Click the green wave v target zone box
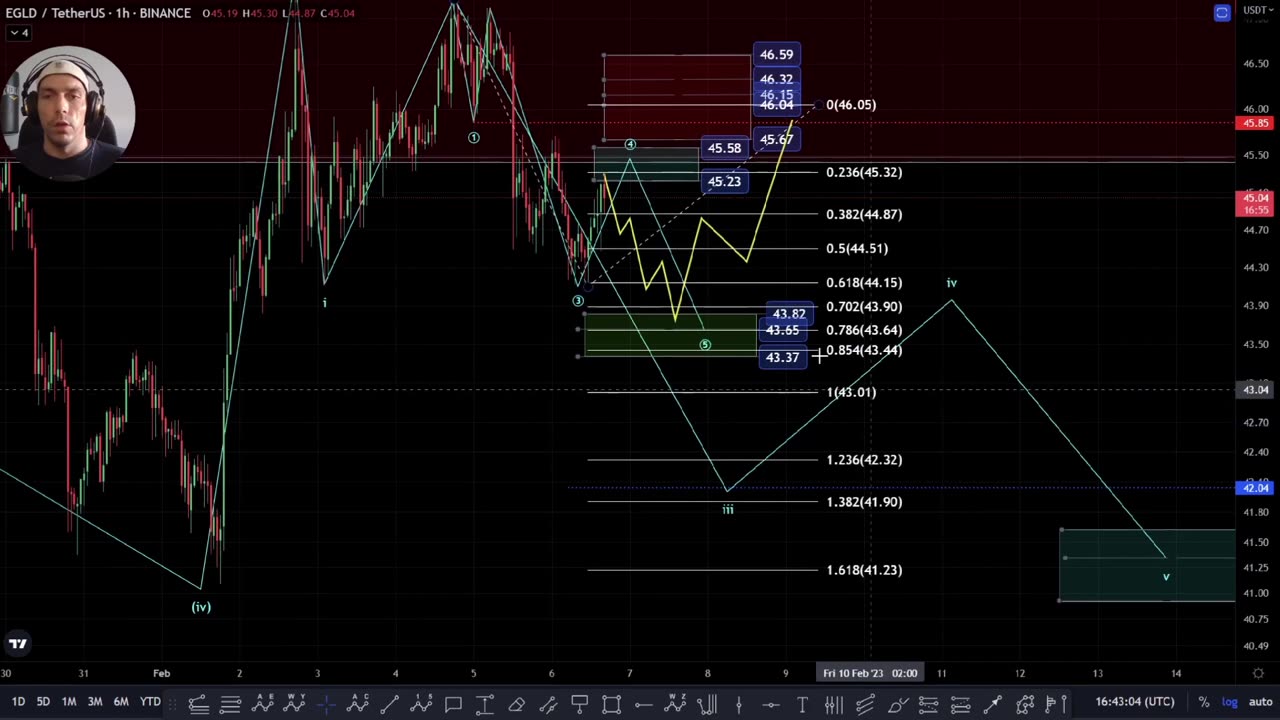The image size is (1280, 720). (1147, 565)
